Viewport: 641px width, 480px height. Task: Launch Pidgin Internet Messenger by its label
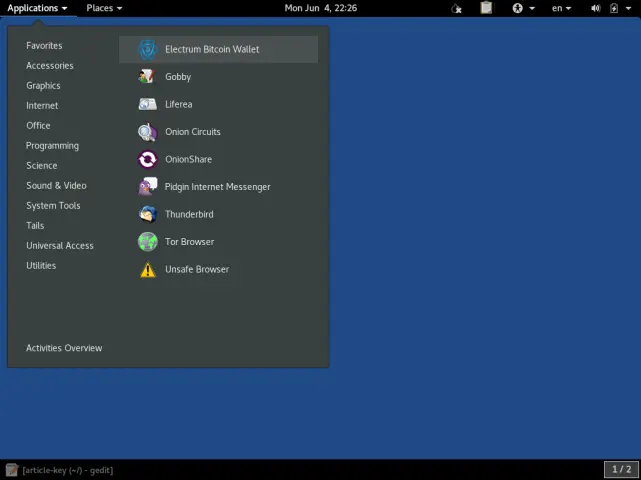[217, 187]
